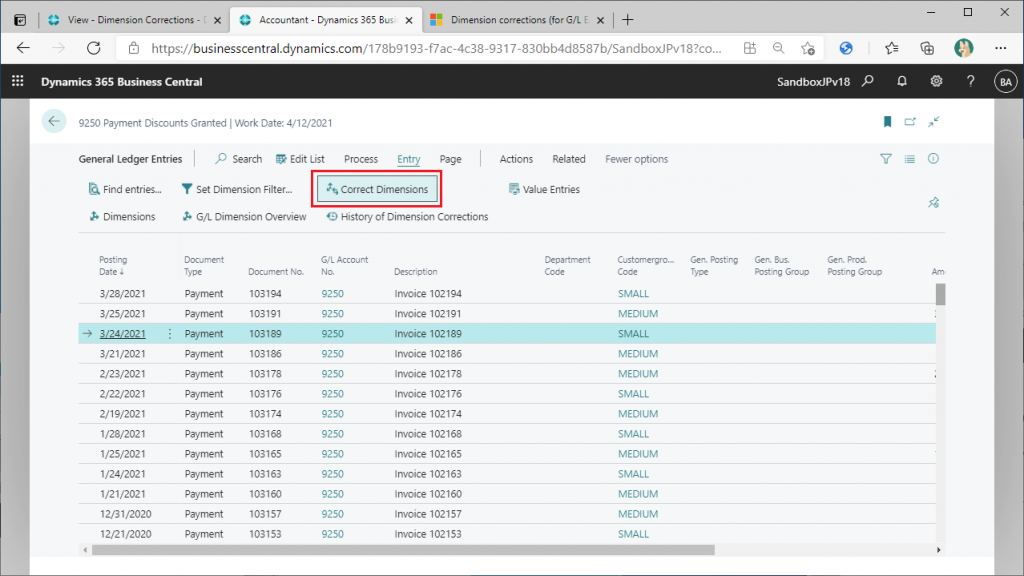Click the back arrow on the page header
Screen dimensions: 1024x576
[54, 121]
